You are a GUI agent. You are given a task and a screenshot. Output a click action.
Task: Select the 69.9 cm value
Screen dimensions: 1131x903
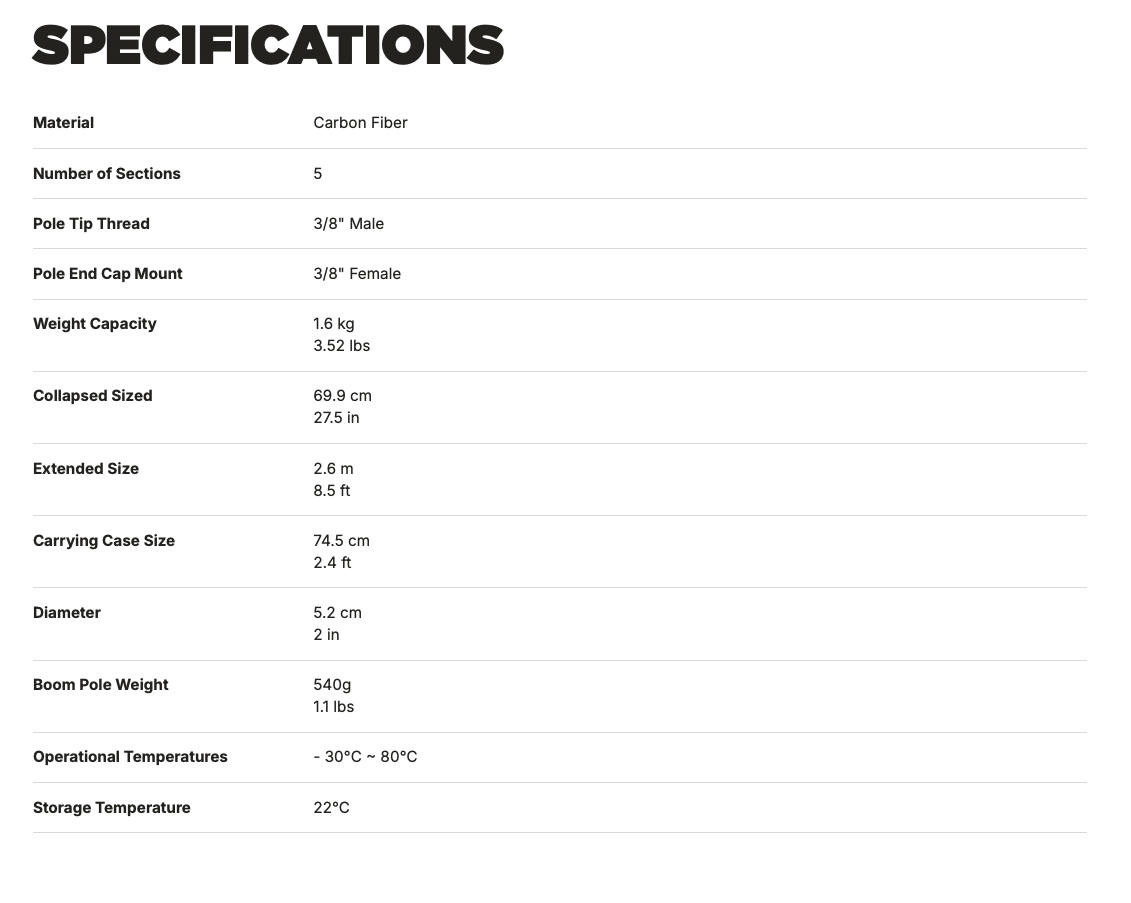[343, 396]
